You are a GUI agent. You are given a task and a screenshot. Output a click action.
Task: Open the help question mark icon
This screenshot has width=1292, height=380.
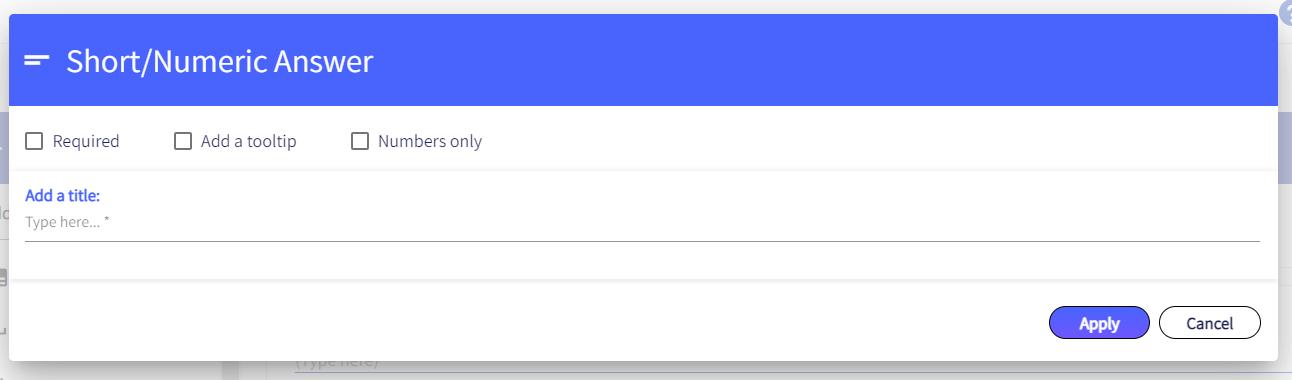(x=1285, y=17)
